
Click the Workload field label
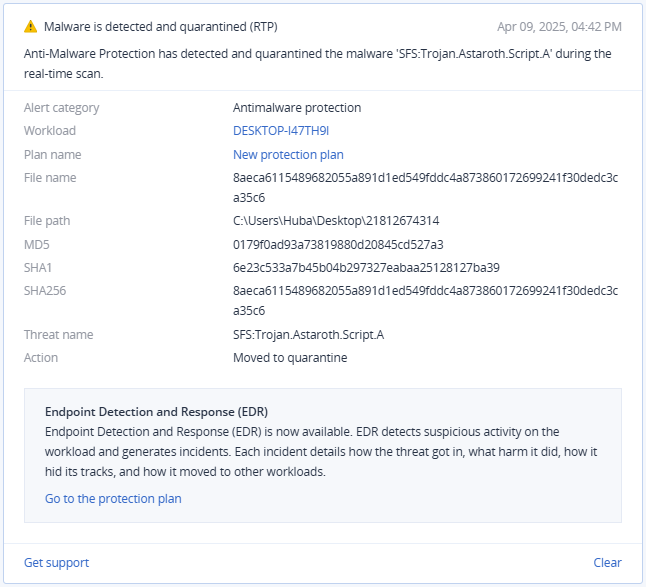(x=50, y=131)
